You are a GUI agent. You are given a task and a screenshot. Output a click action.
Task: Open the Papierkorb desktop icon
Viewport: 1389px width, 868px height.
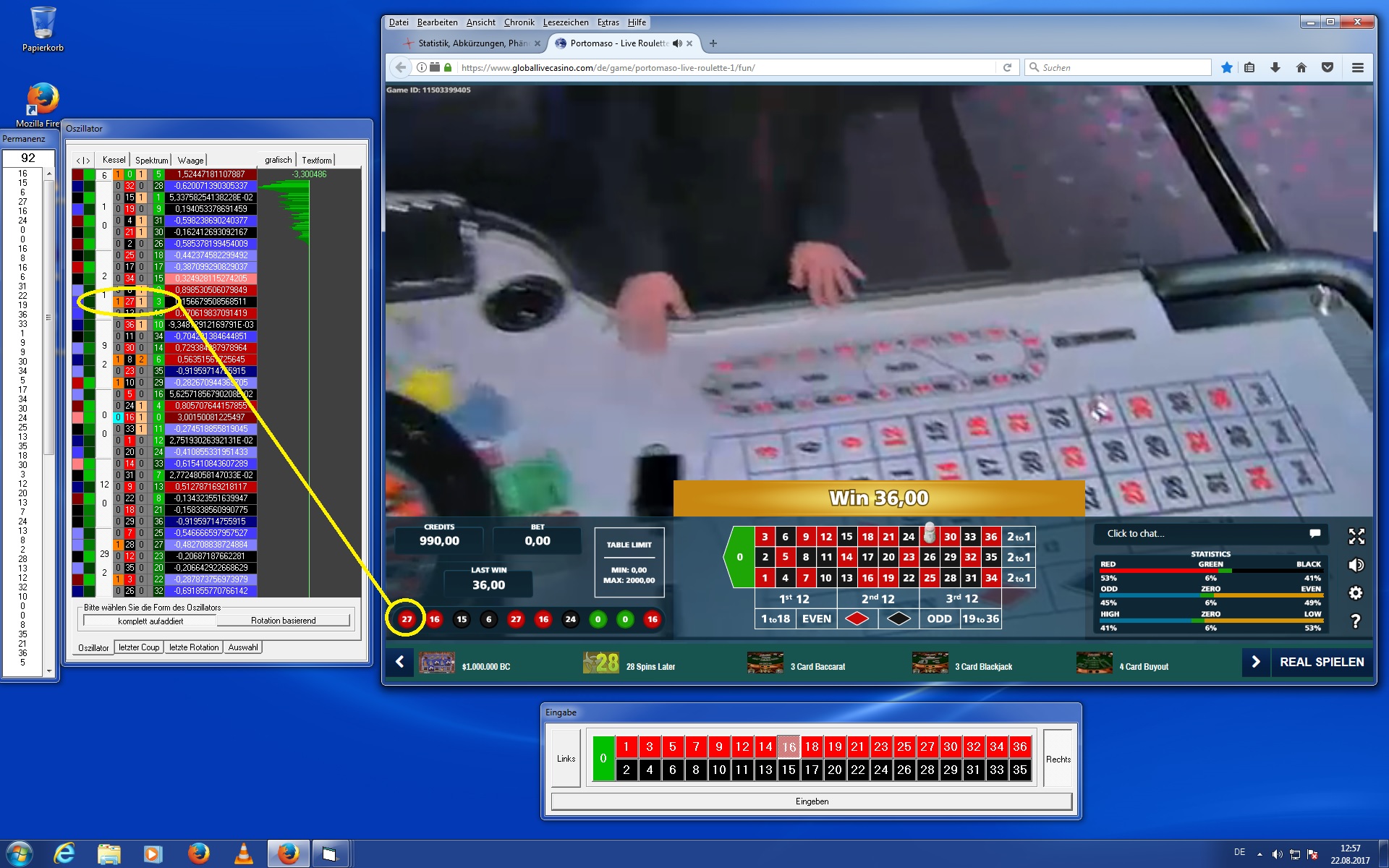click(x=43, y=30)
